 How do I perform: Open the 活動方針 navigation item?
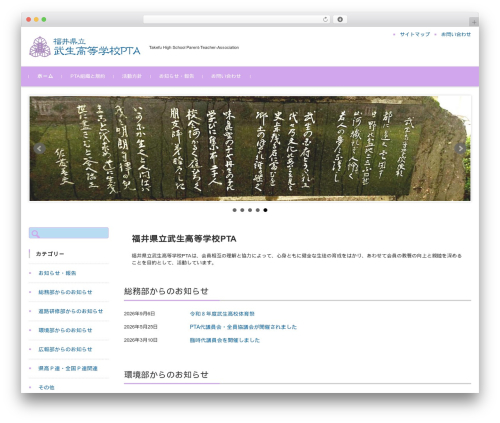click(132, 76)
